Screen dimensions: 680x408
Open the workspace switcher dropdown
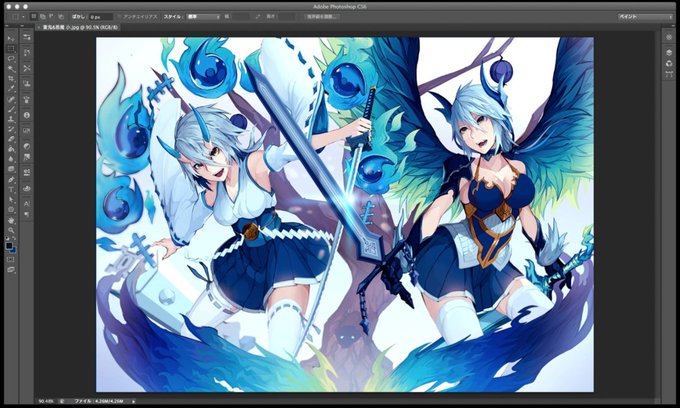coord(645,16)
